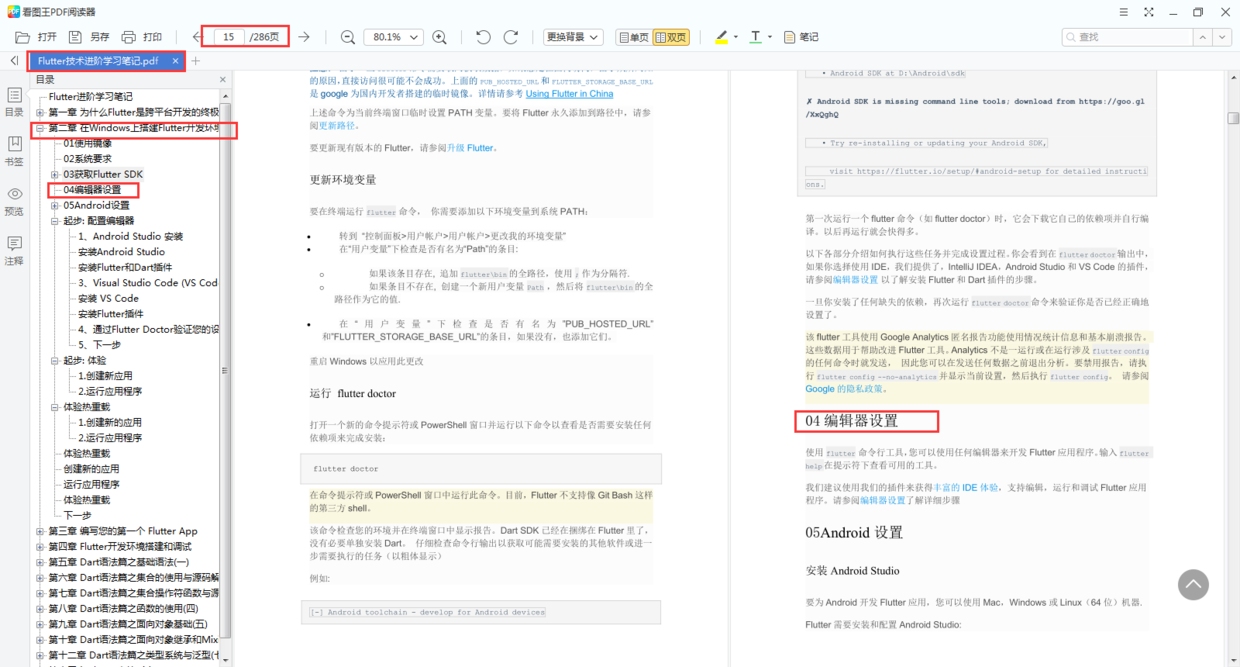Viewport: 1240px width, 667px height.
Task: Select the text underline tool
Action: tap(755, 37)
